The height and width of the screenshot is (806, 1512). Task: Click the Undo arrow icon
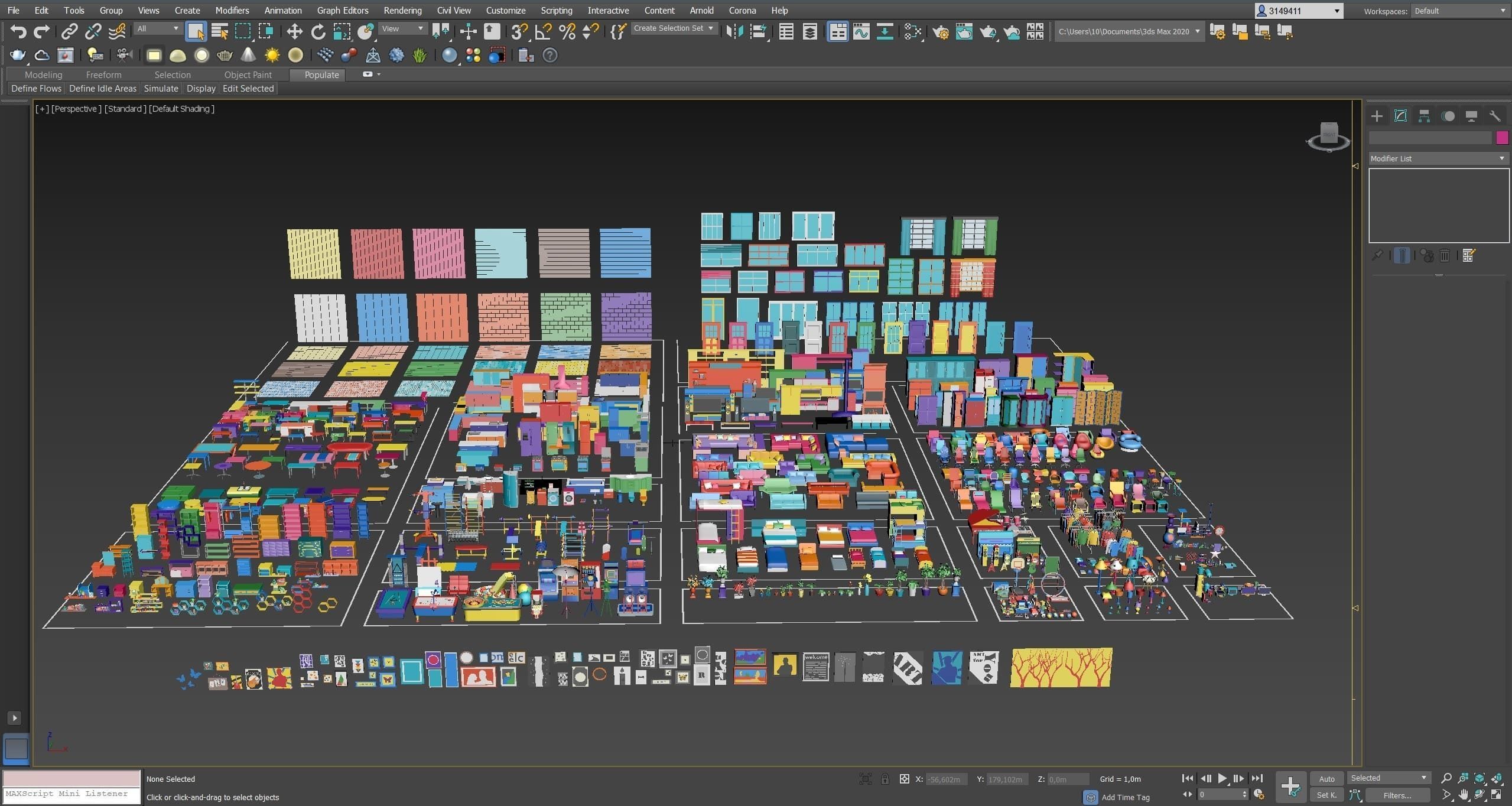pos(18,31)
